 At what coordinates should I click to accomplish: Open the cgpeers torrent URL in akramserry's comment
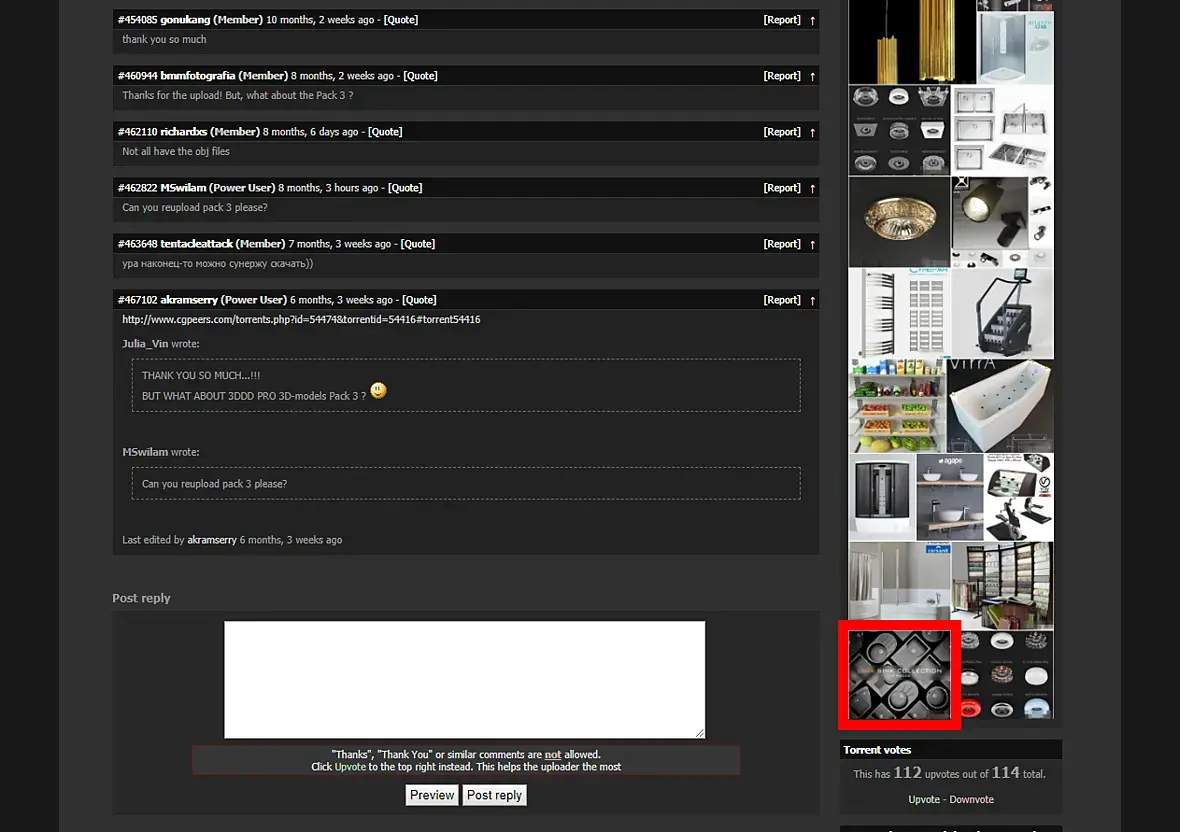click(301, 319)
